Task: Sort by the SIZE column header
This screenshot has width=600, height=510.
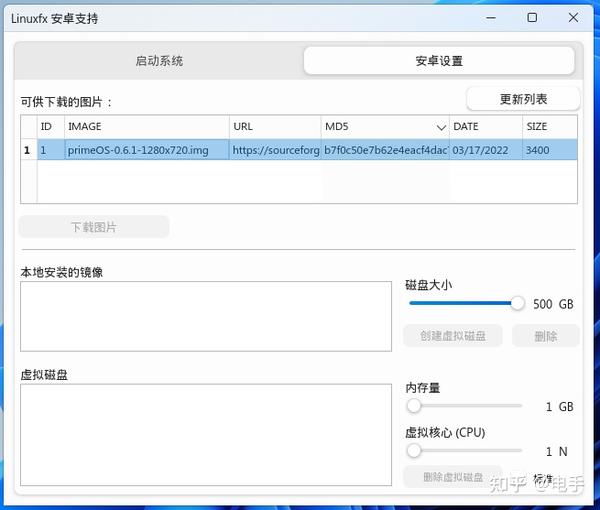Action: coord(550,127)
